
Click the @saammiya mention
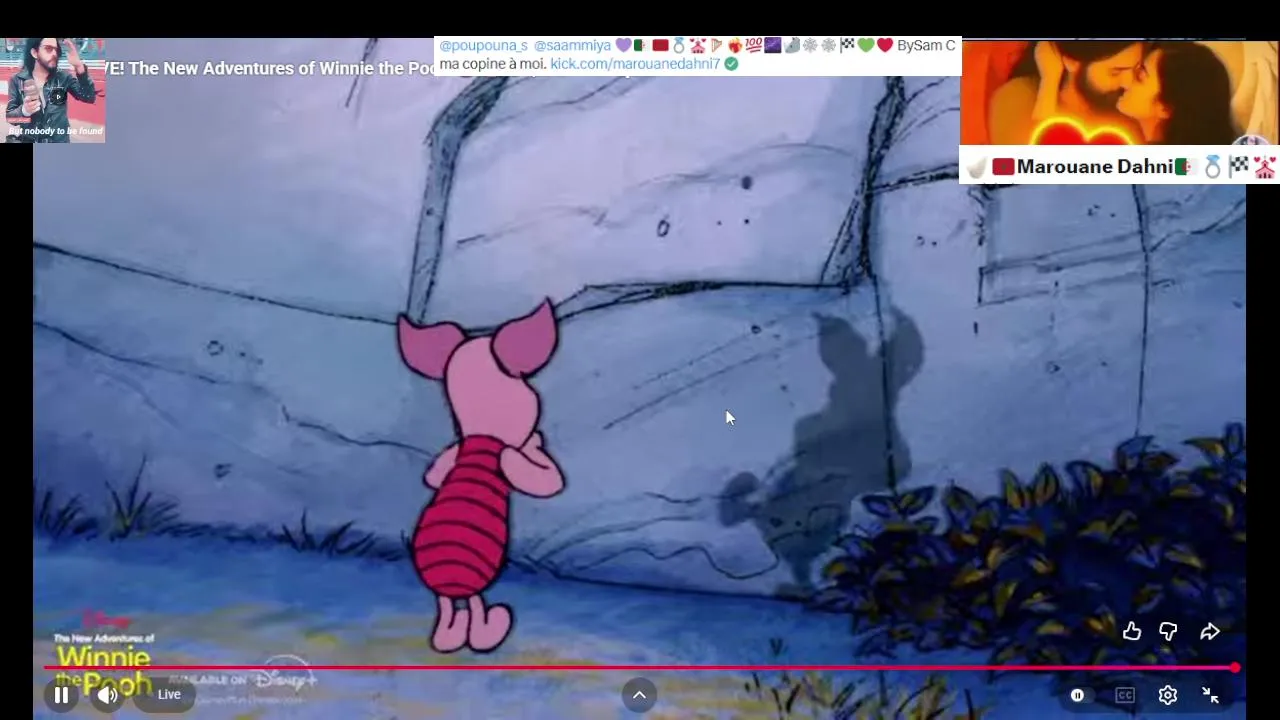572,46
